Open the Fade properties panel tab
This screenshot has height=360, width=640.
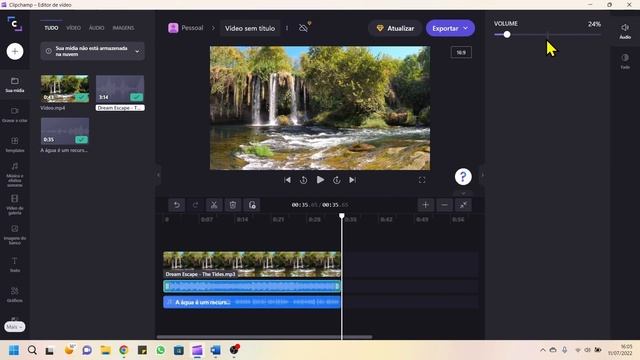[x=625, y=61]
